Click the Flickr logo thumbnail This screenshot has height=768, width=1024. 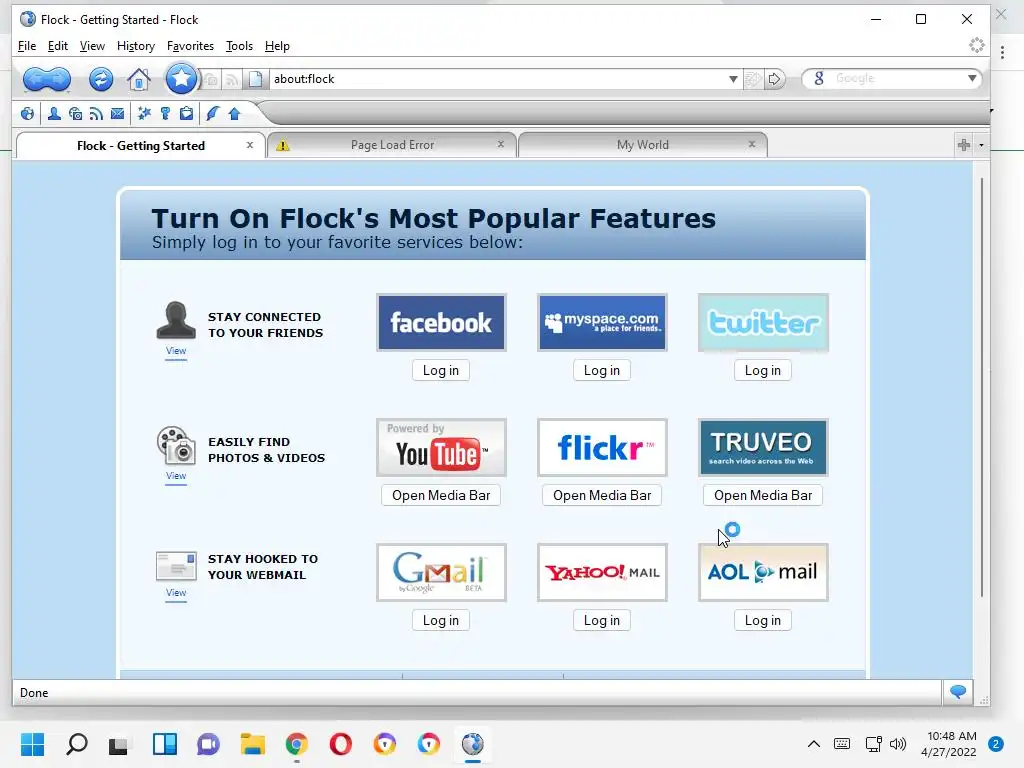[x=601, y=447]
